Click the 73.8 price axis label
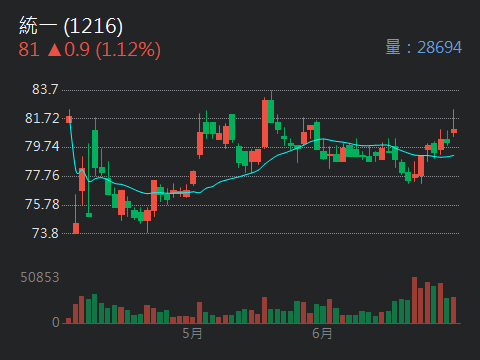 point(45,233)
